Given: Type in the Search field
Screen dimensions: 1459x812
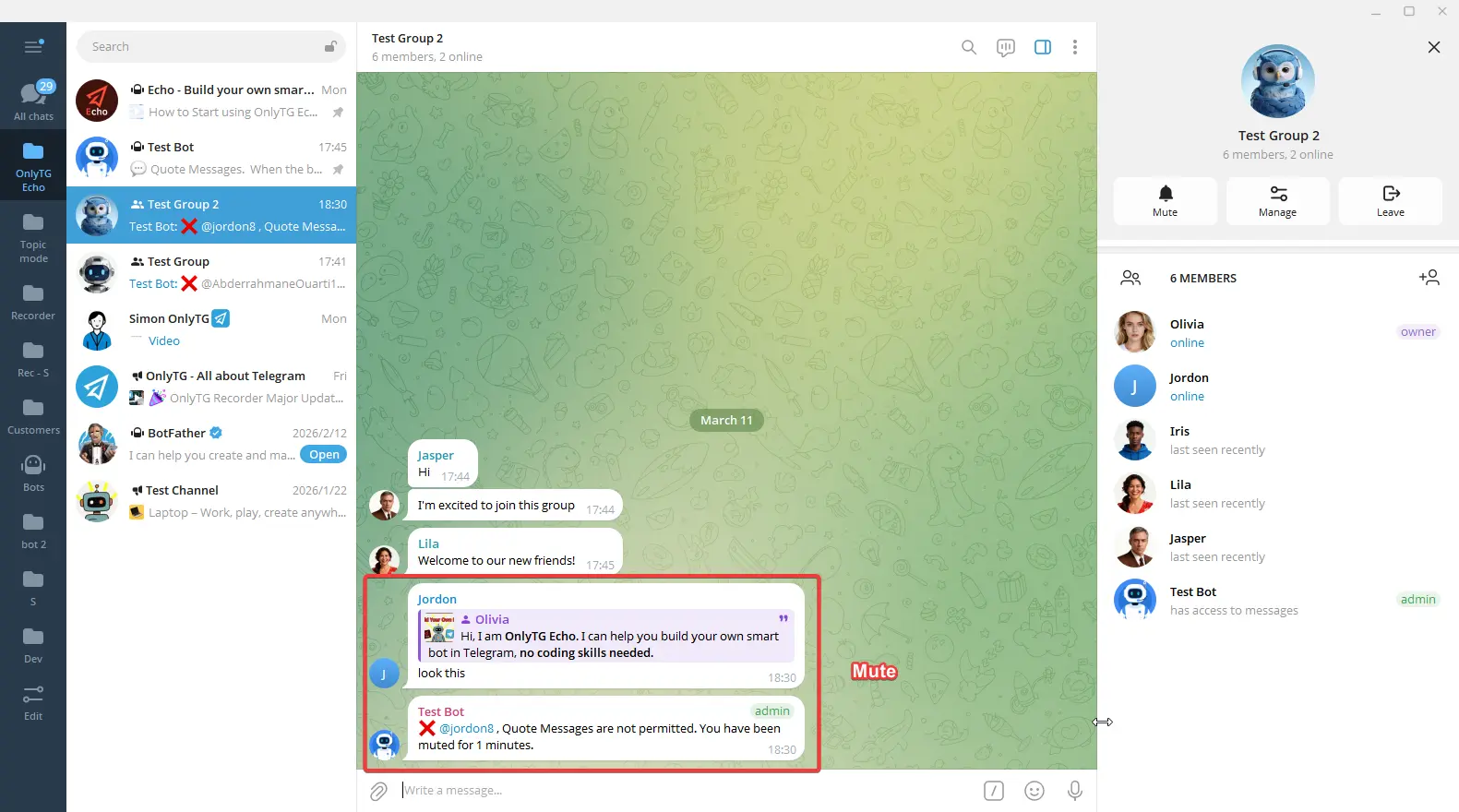Looking at the screenshot, I should click(203, 47).
